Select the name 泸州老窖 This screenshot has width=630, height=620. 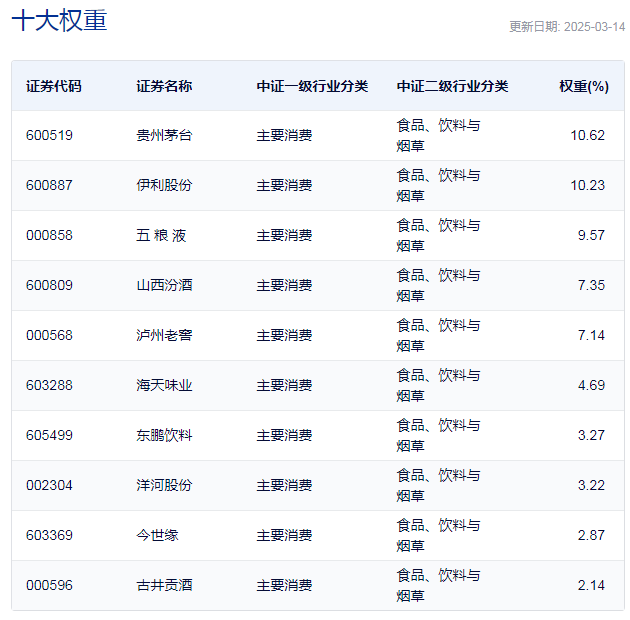[164, 336]
